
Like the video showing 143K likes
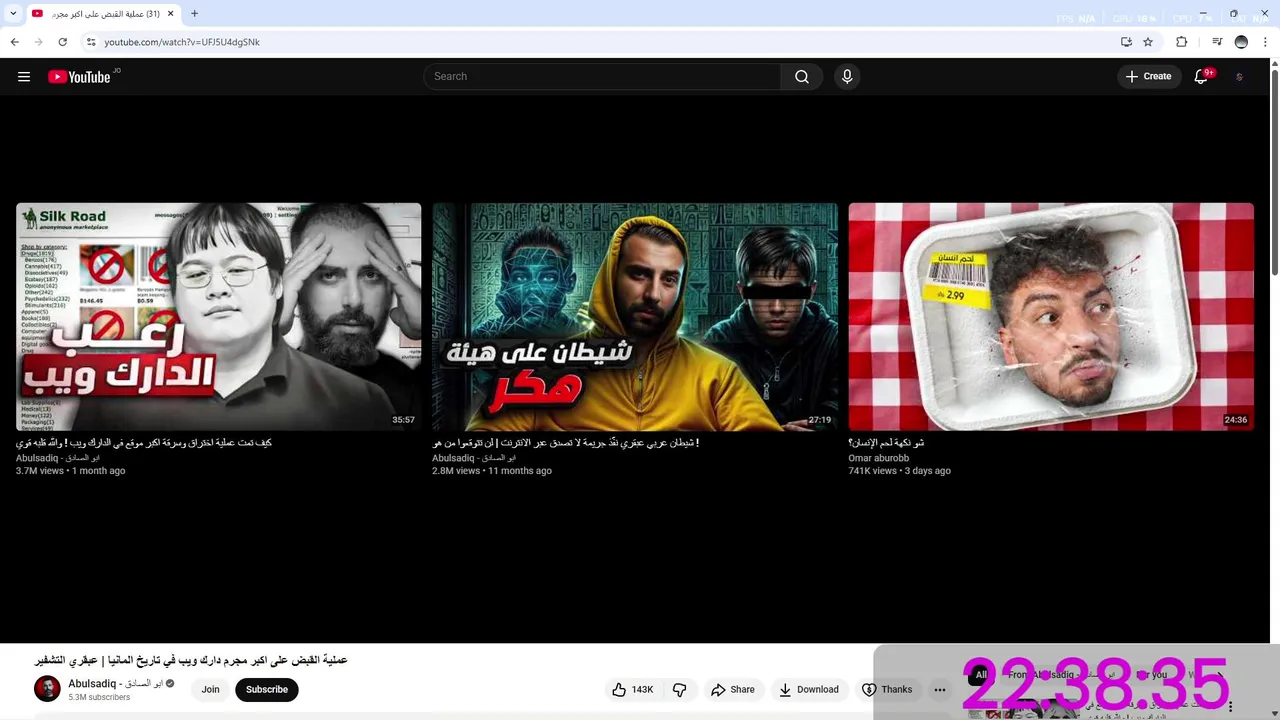pos(633,689)
